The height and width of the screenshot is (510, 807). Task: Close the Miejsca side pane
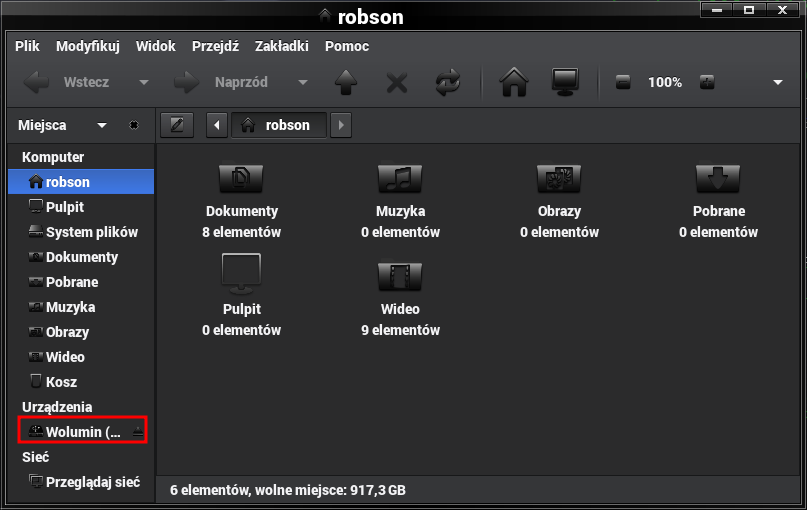pyautogui.click(x=134, y=125)
